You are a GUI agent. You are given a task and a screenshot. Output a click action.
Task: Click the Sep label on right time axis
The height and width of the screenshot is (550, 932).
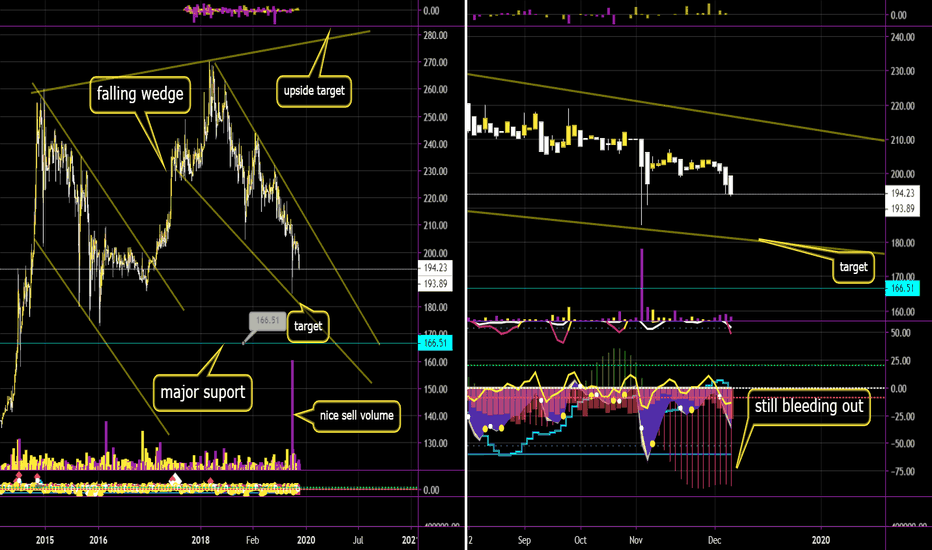(524, 540)
